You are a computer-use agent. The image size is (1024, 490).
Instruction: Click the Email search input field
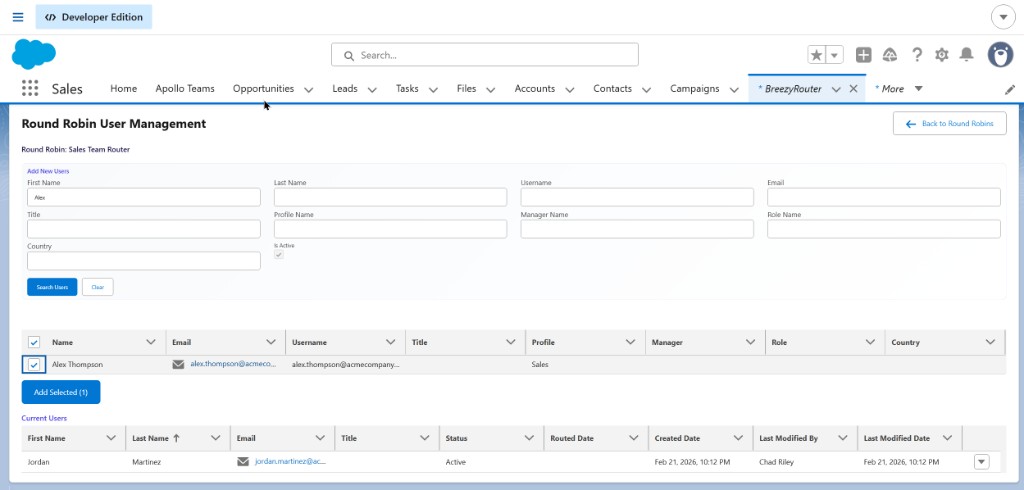[884, 197]
